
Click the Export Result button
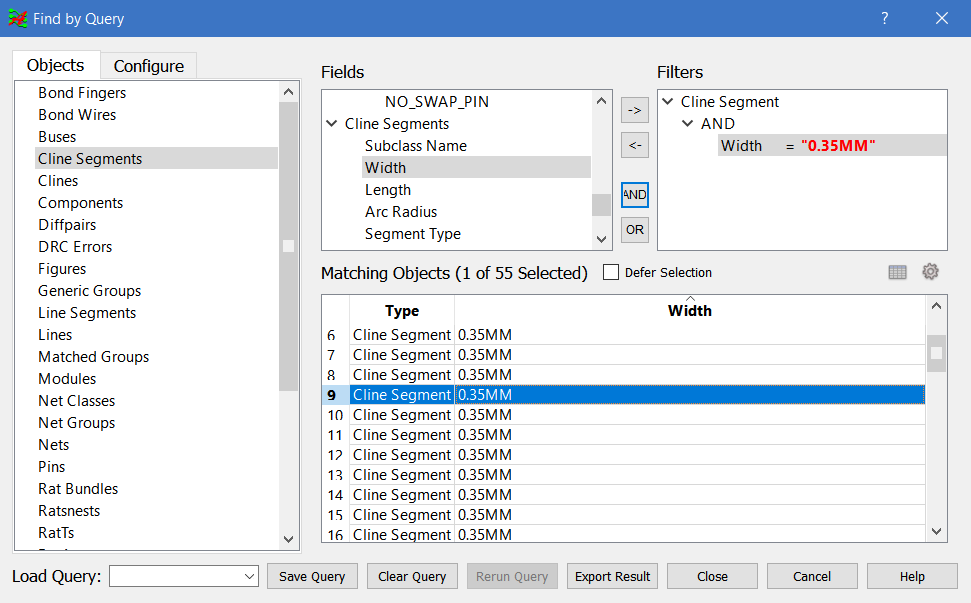tap(612, 576)
